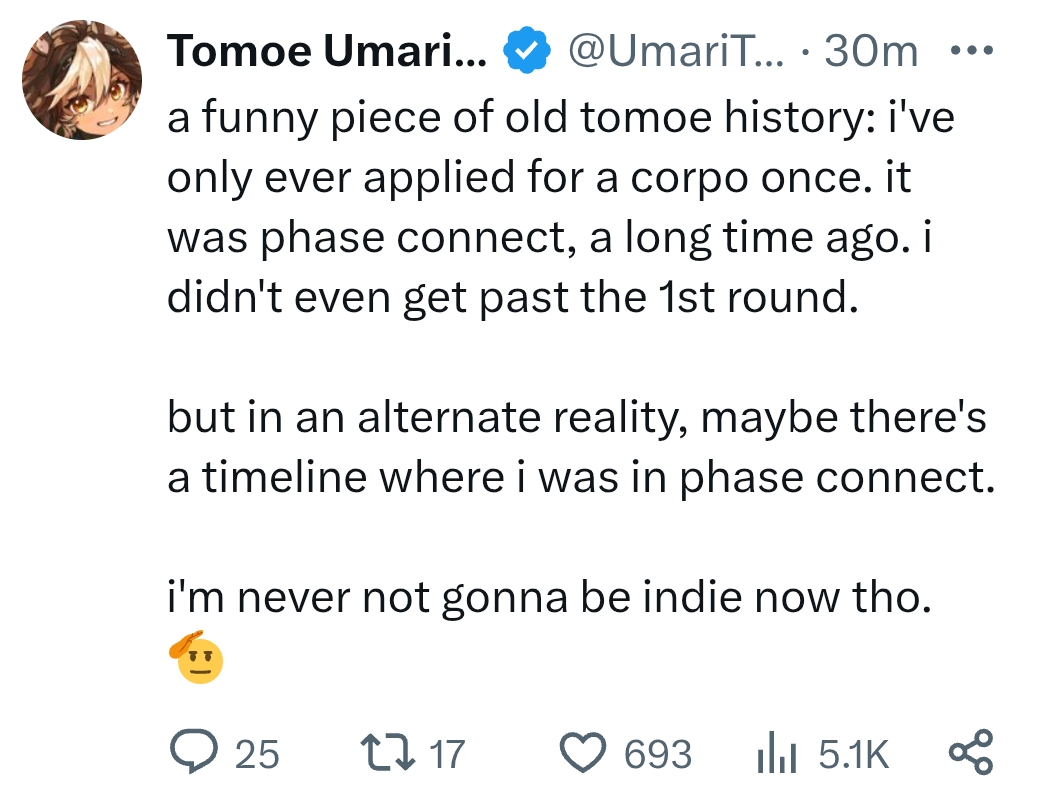Repost this tweet via retweet arrows
The image size is (1050, 798).
(x=387, y=752)
